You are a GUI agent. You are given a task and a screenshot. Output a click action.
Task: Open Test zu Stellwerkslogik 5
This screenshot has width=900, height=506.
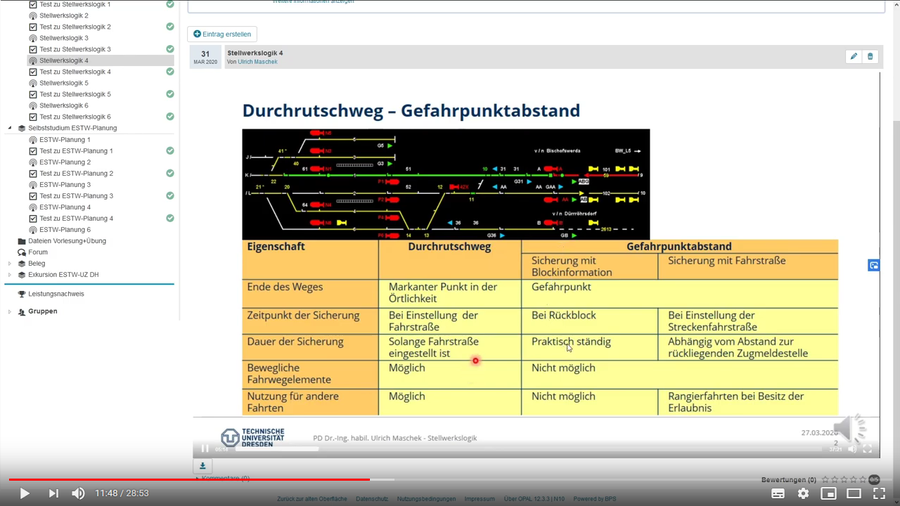75,94
